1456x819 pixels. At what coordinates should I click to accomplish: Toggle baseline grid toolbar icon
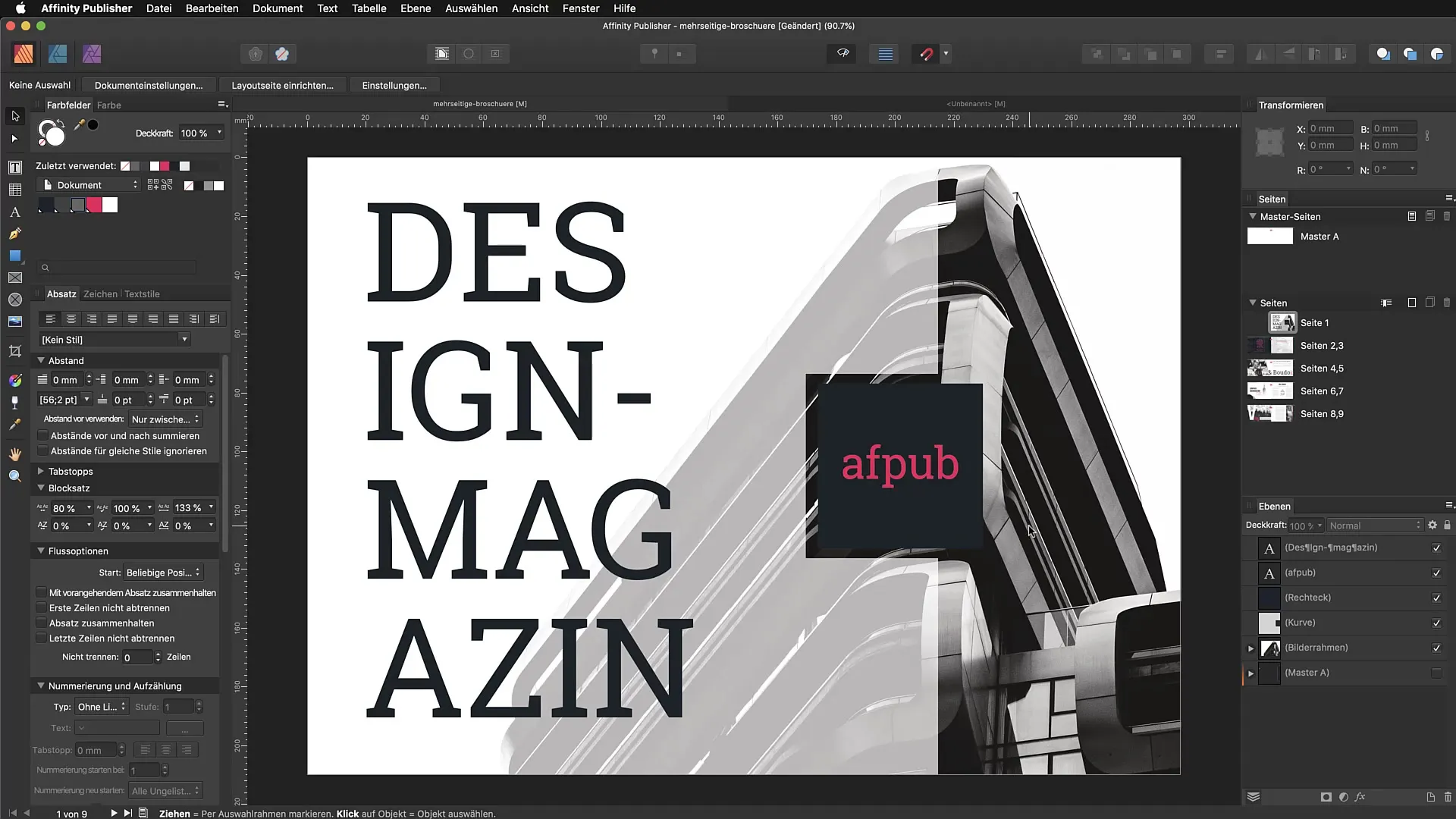[x=885, y=54]
